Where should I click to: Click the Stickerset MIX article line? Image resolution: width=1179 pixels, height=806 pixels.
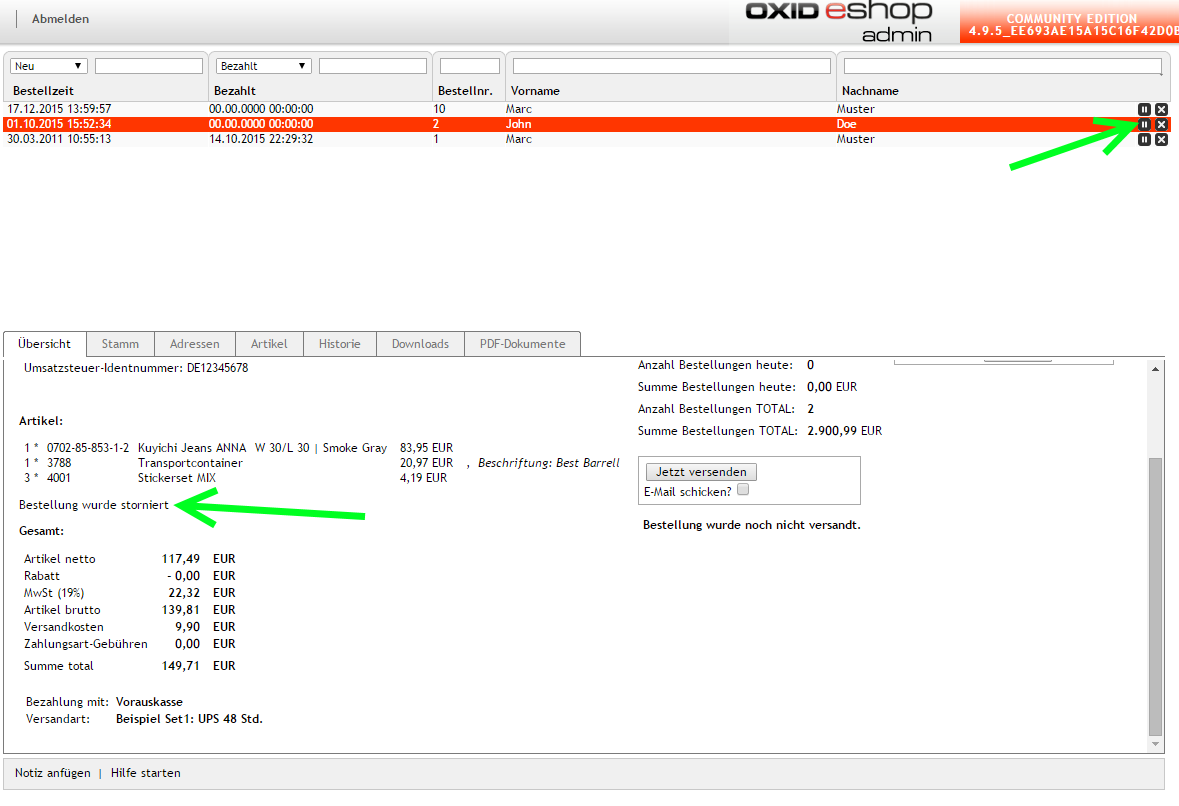click(177, 478)
